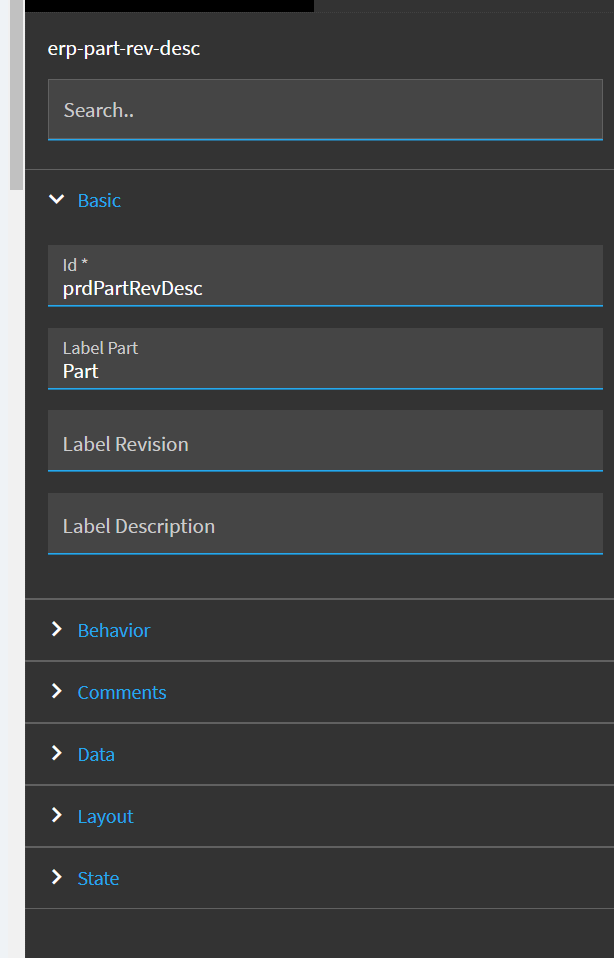Image resolution: width=614 pixels, height=958 pixels.
Task: Expand the Behavior section chevron
Action: (56, 629)
